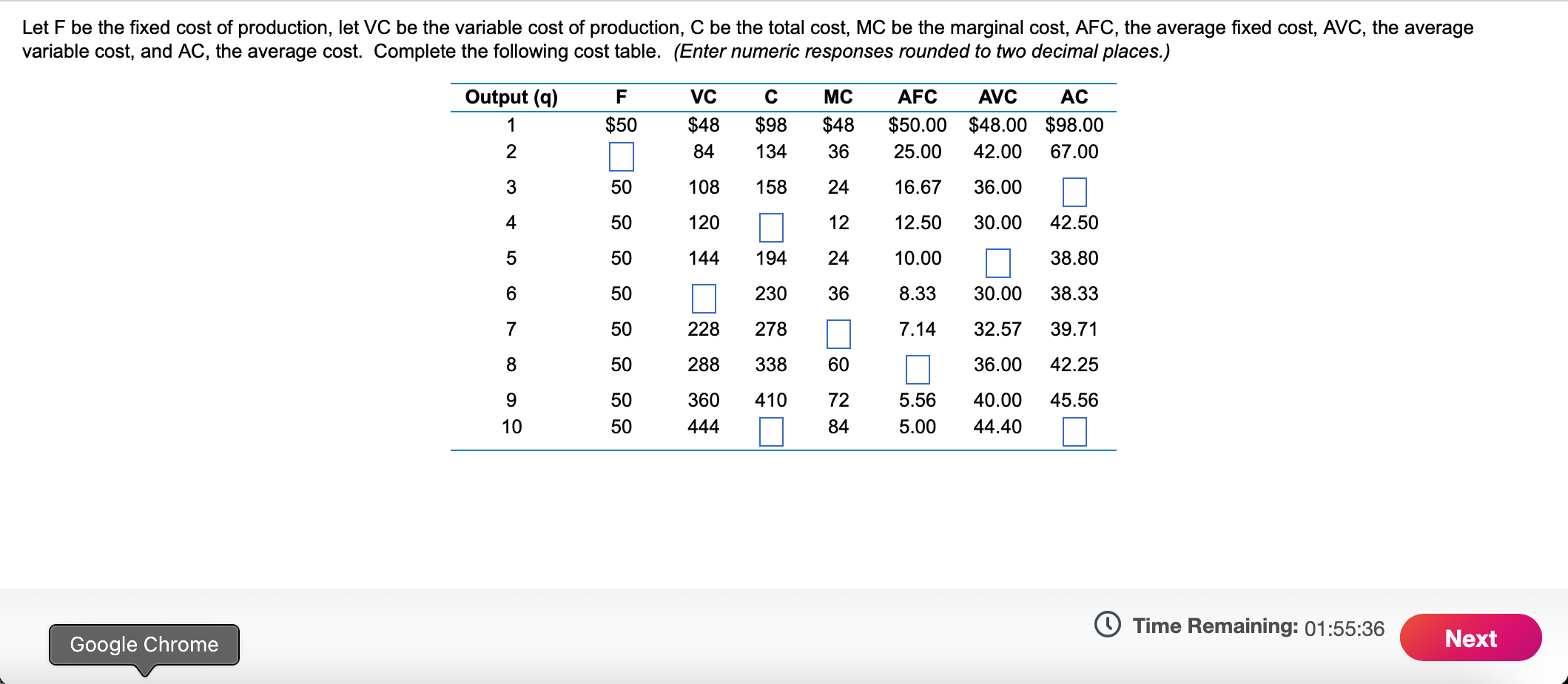Click the '5.56' AFC value in row 9
Screen dimensions: 1568x684
[x=918, y=400]
